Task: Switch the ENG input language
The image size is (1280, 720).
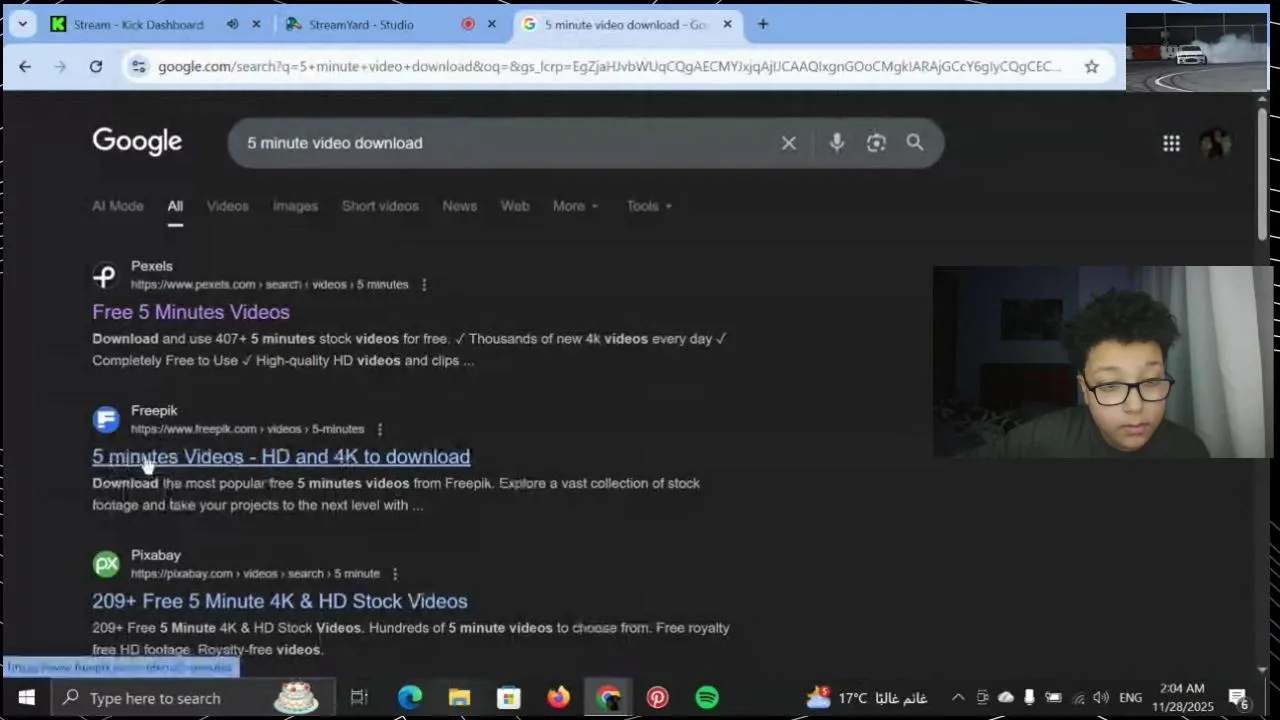Action: (1131, 698)
